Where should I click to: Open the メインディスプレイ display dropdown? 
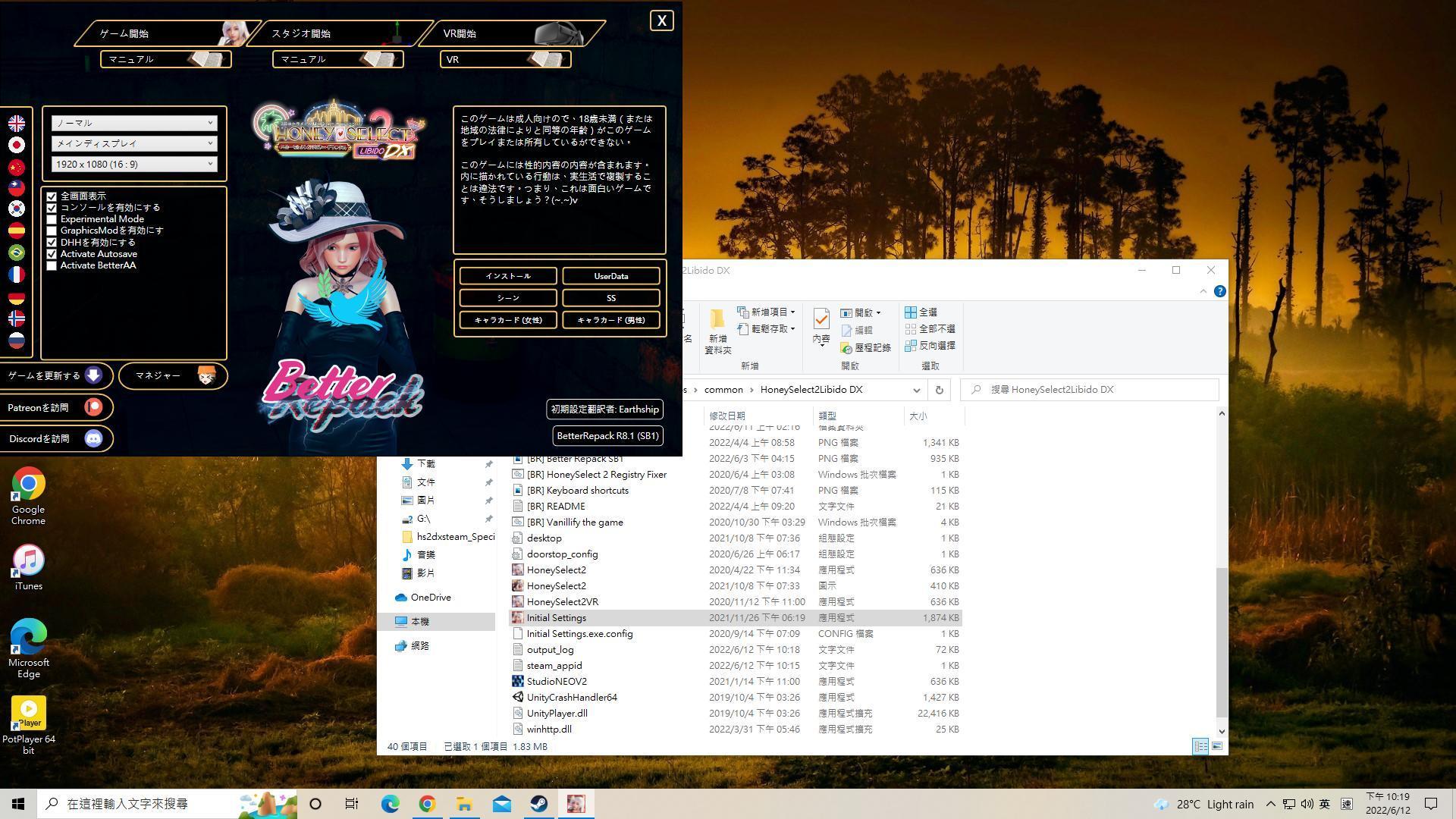coord(134,143)
